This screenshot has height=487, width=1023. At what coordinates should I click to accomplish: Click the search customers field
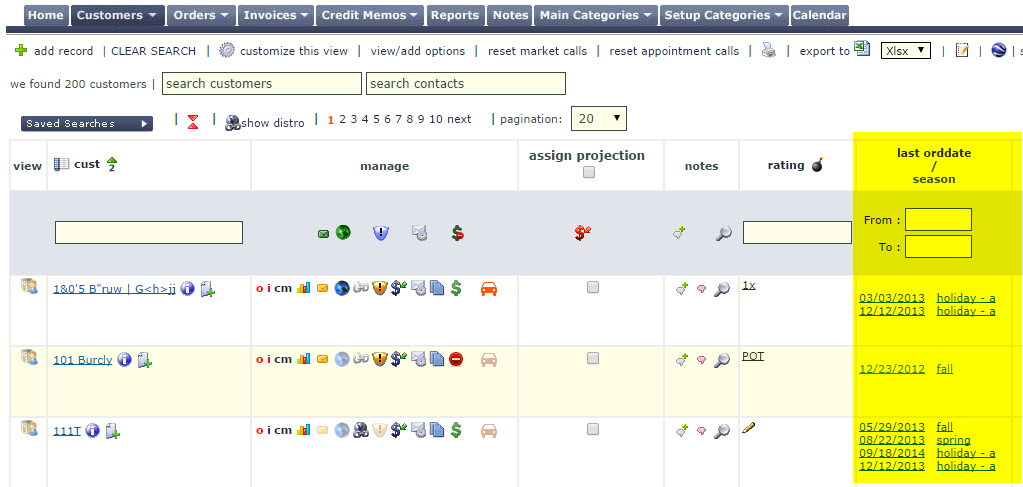(x=262, y=84)
